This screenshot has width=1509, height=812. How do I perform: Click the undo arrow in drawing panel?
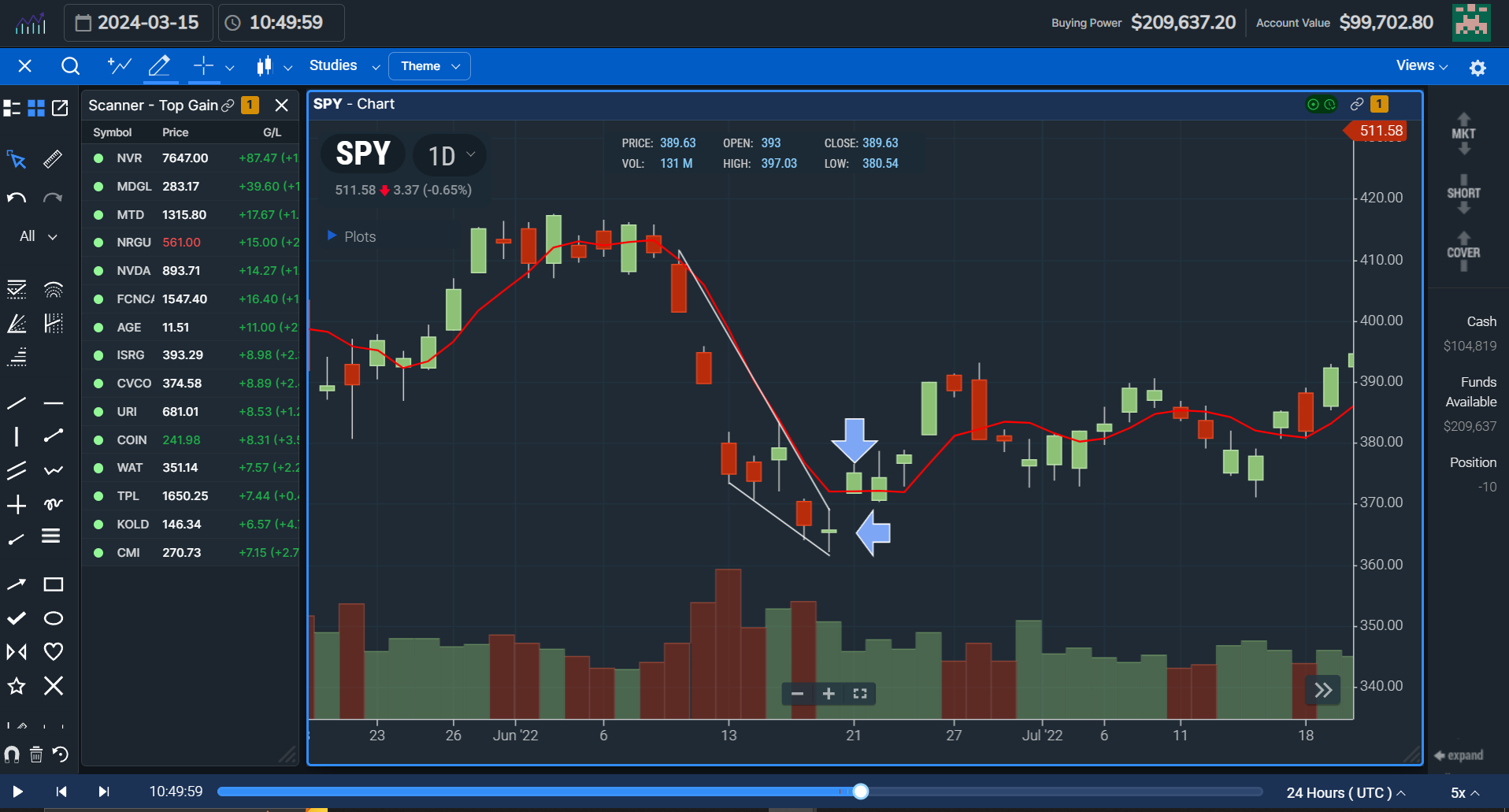(x=17, y=198)
